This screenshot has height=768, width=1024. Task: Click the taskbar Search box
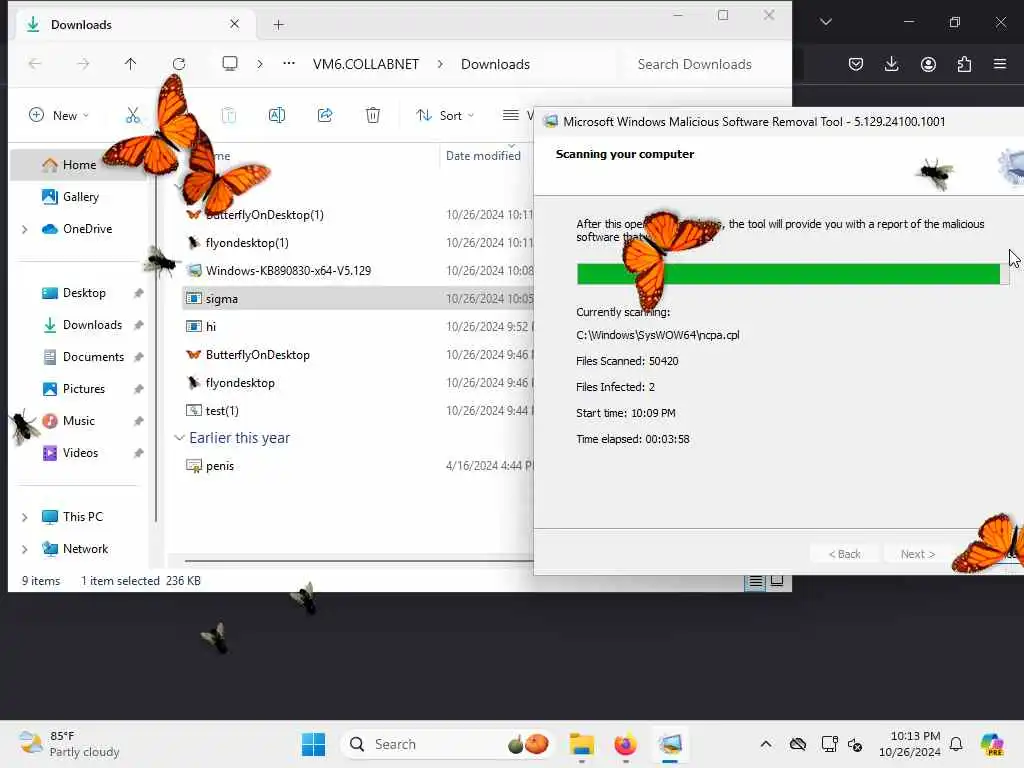(x=447, y=744)
